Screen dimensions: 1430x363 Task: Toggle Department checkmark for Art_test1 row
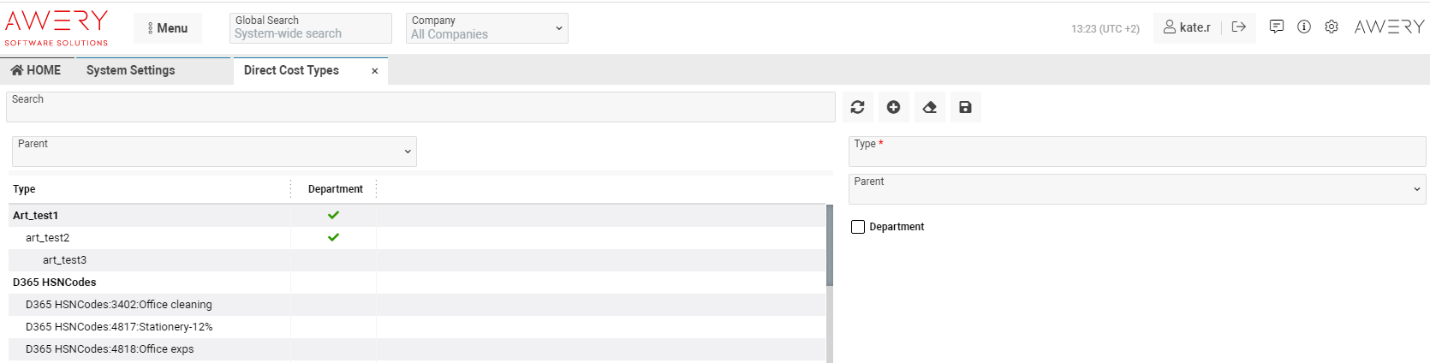coord(333,215)
